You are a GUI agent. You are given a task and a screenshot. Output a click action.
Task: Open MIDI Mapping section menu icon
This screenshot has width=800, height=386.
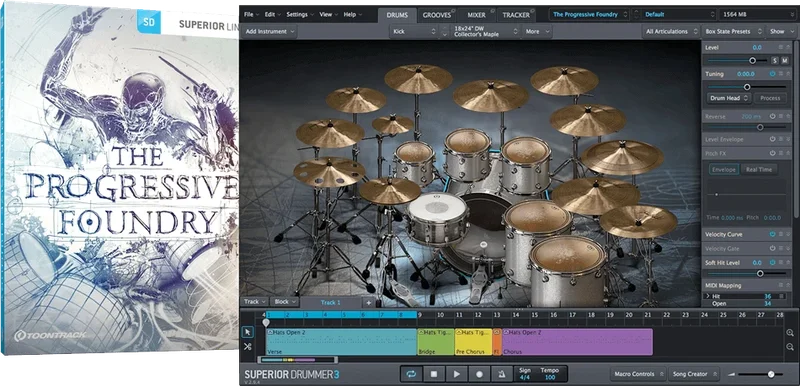781,286
